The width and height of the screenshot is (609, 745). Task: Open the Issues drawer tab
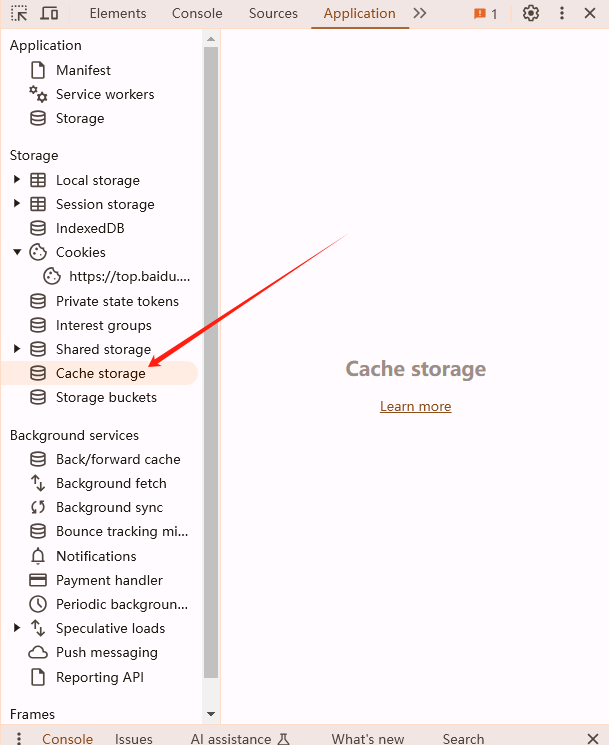coord(133,738)
